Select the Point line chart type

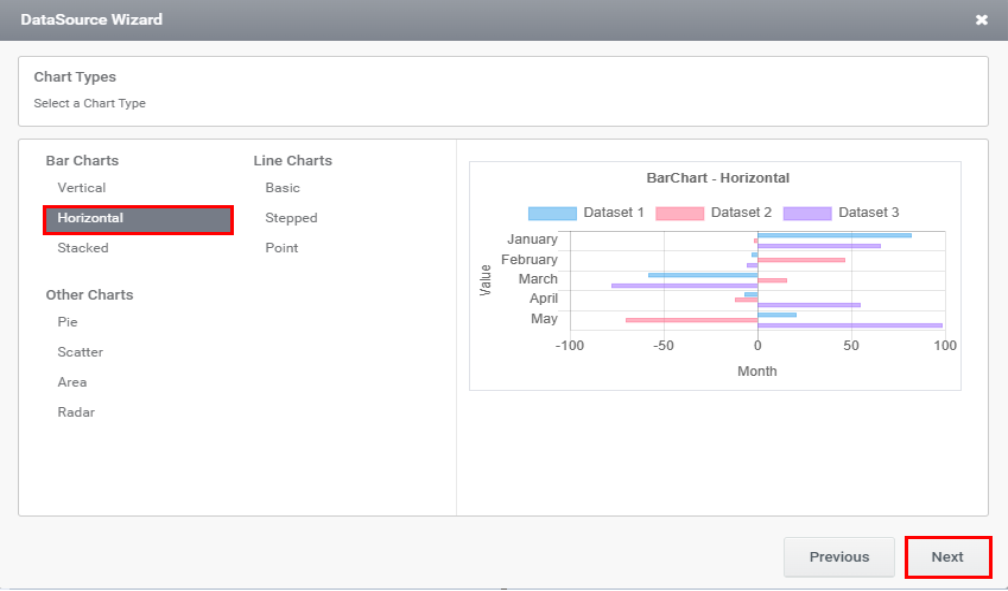[x=281, y=248]
